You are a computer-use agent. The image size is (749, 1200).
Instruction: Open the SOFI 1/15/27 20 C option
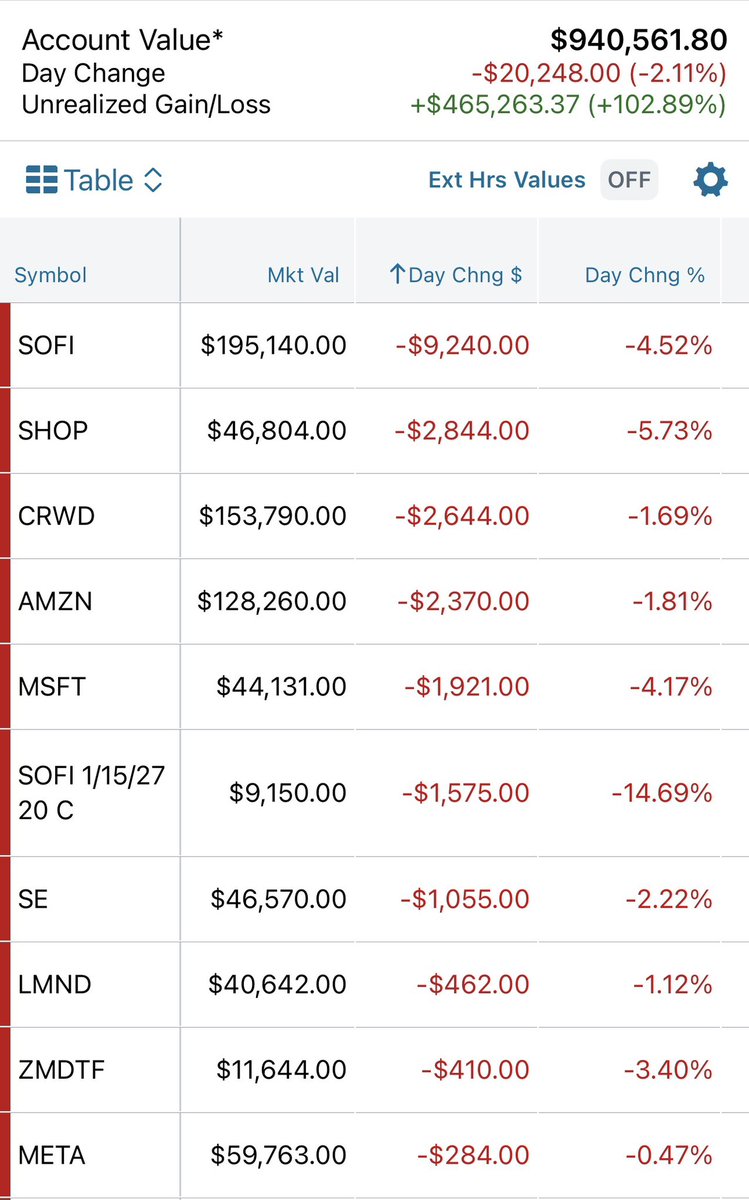pyautogui.click(x=374, y=793)
